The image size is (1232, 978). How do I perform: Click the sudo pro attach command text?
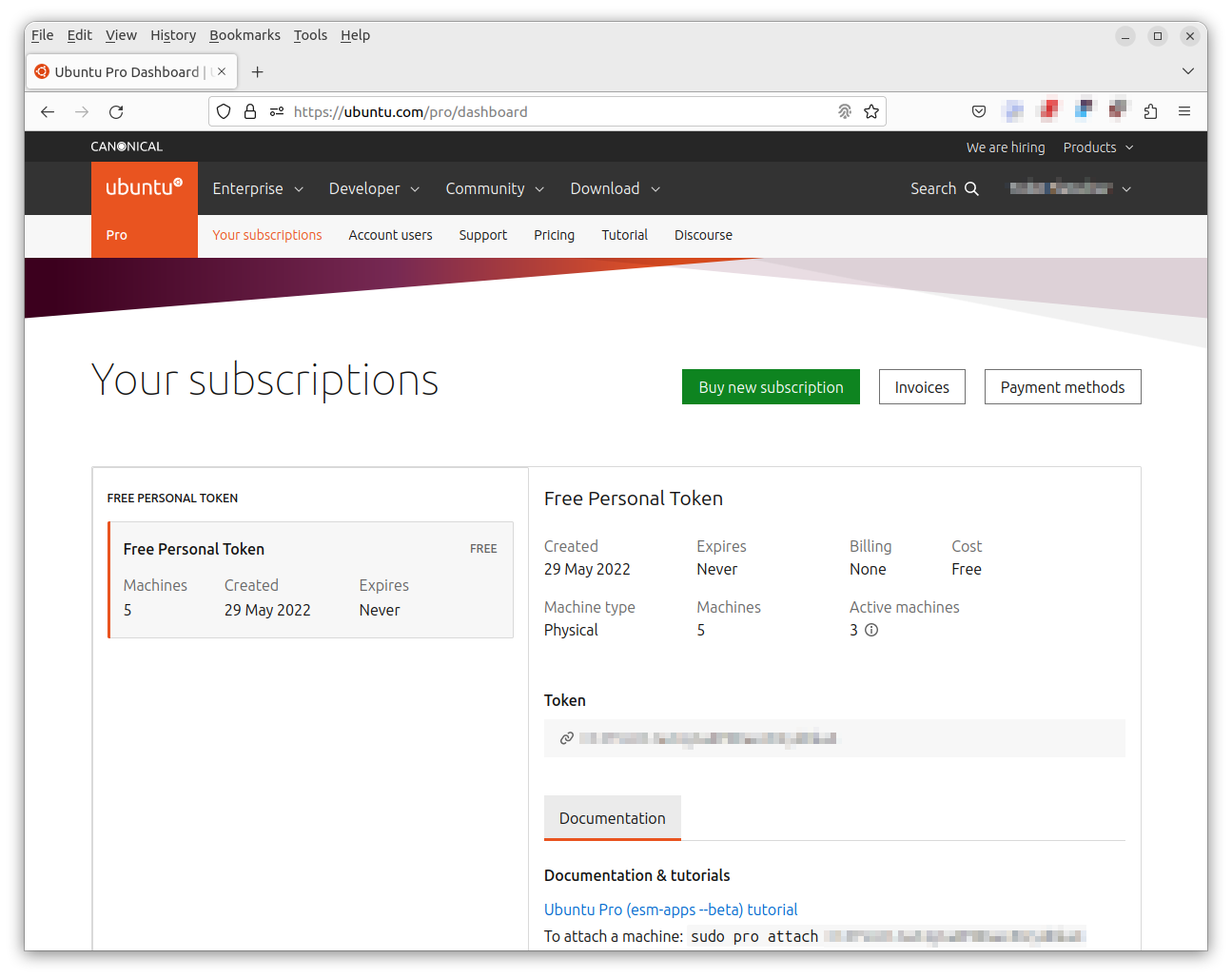[x=754, y=936]
